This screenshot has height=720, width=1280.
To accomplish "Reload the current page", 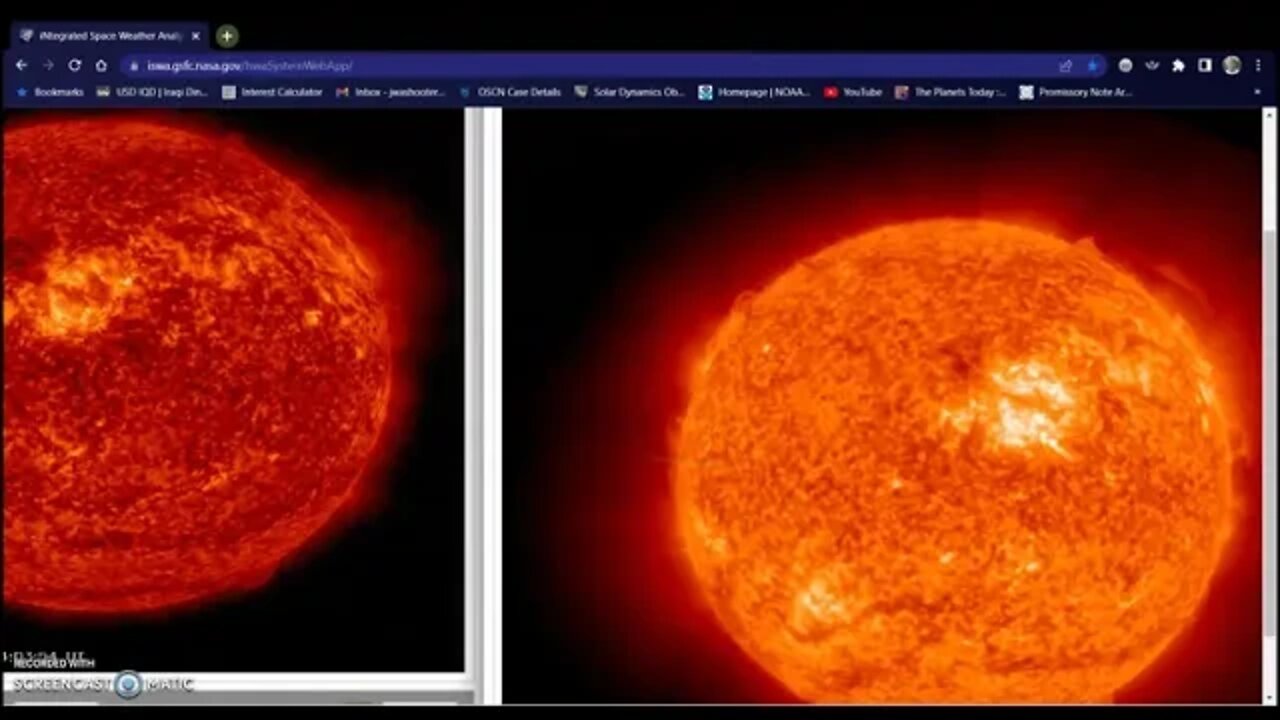I will coord(74,65).
